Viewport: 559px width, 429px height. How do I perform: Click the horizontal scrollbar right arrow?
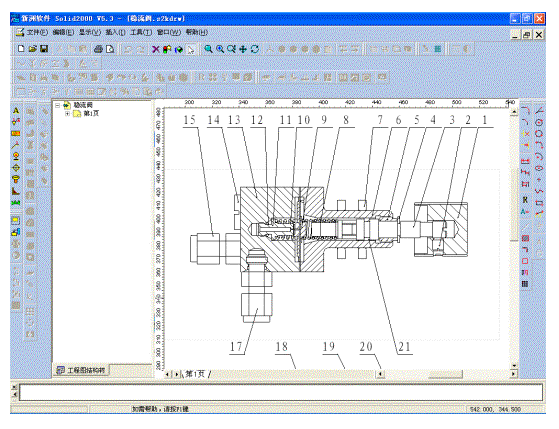click(514, 374)
